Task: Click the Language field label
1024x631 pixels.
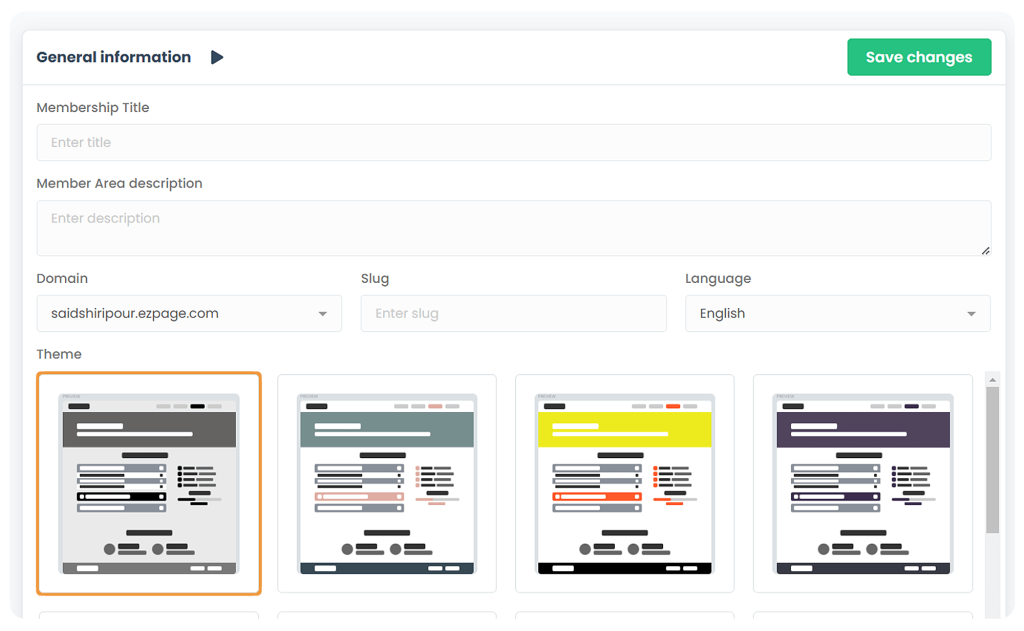Action: (717, 279)
